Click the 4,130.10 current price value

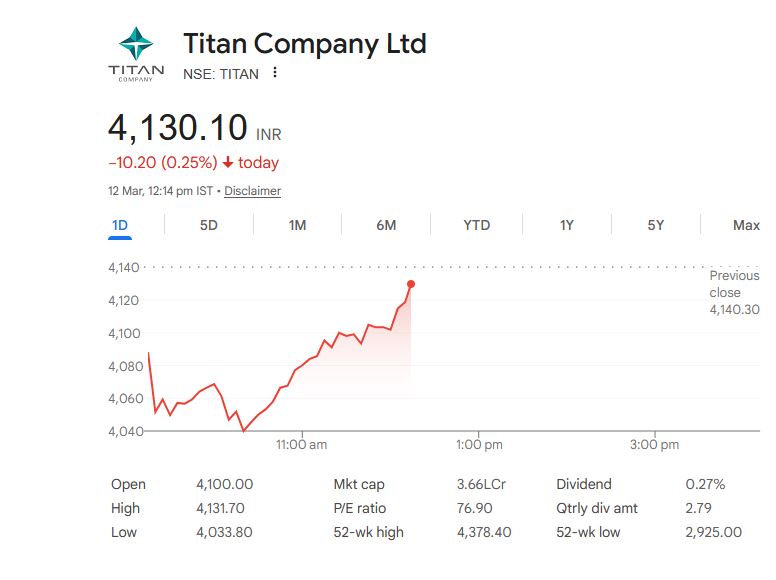tap(178, 128)
